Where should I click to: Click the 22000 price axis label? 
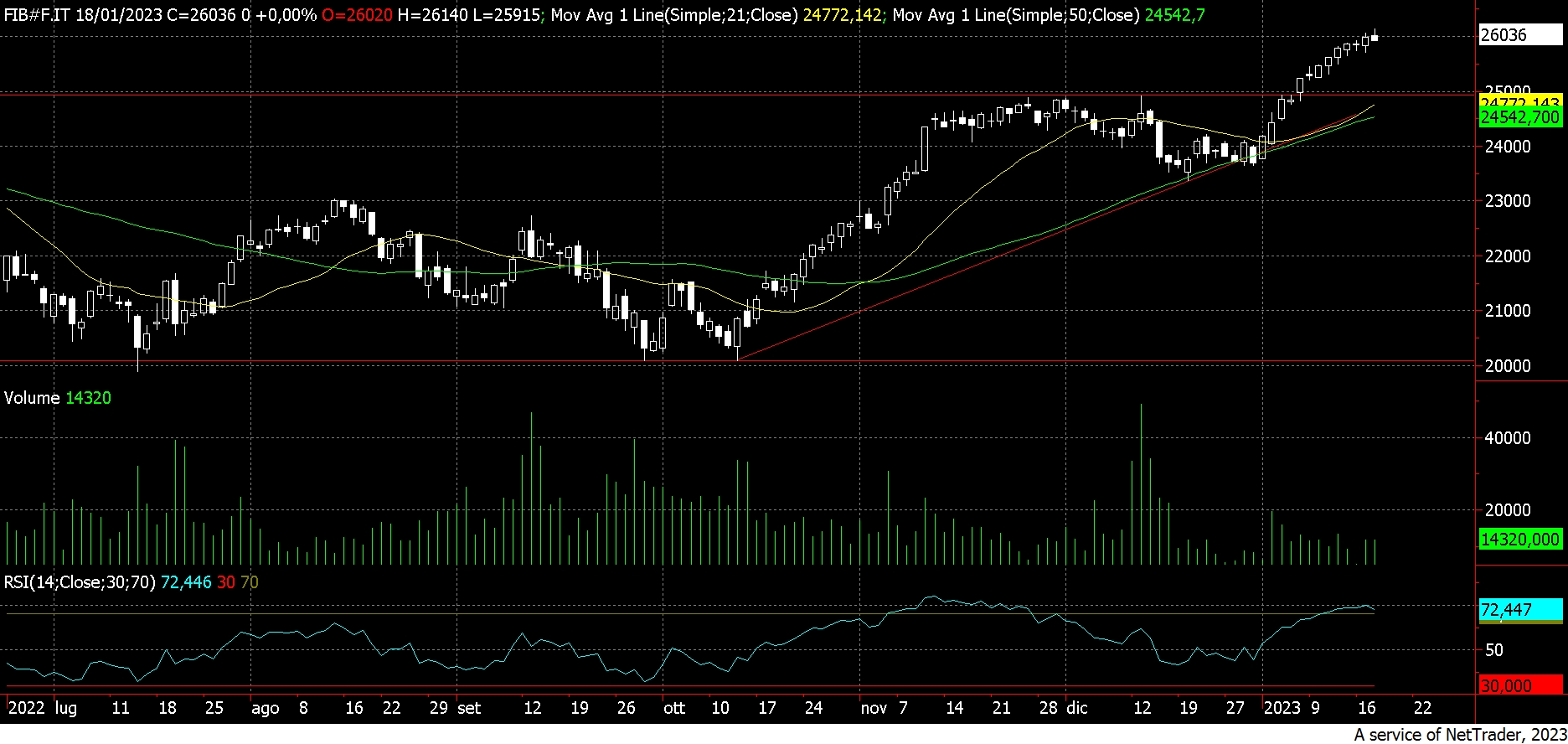[x=1507, y=256]
